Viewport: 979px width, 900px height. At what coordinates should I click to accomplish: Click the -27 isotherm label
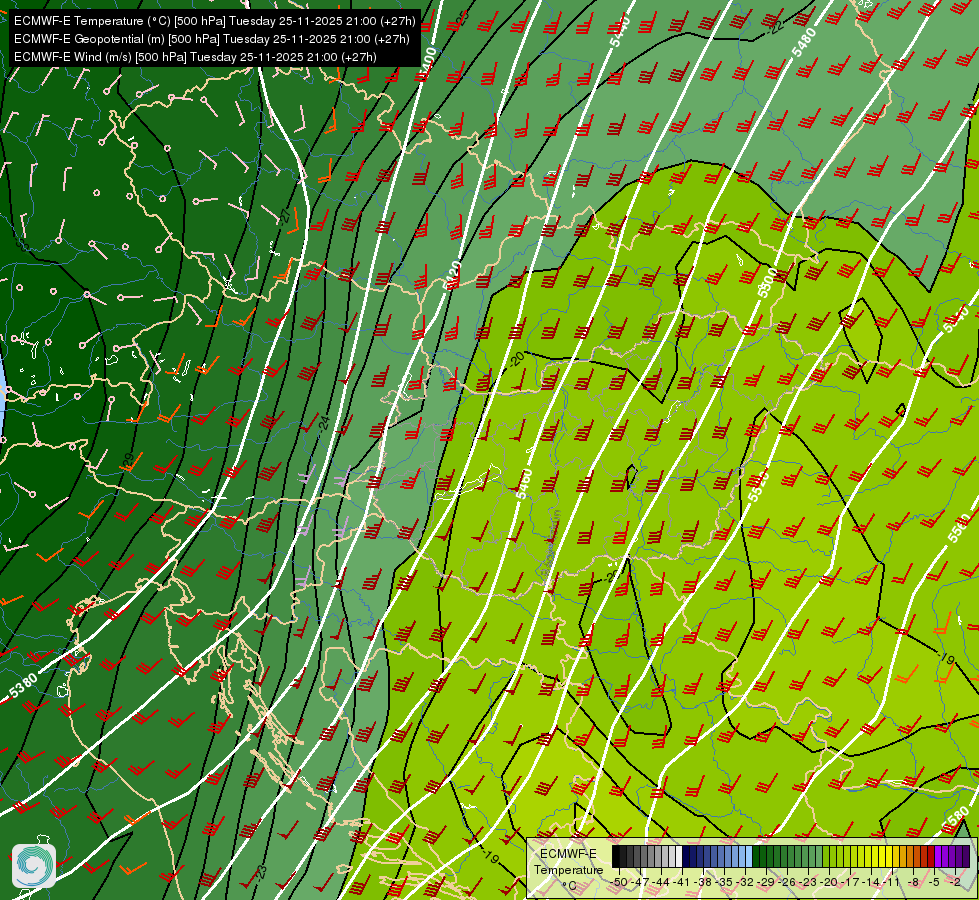(x=284, y=217)
